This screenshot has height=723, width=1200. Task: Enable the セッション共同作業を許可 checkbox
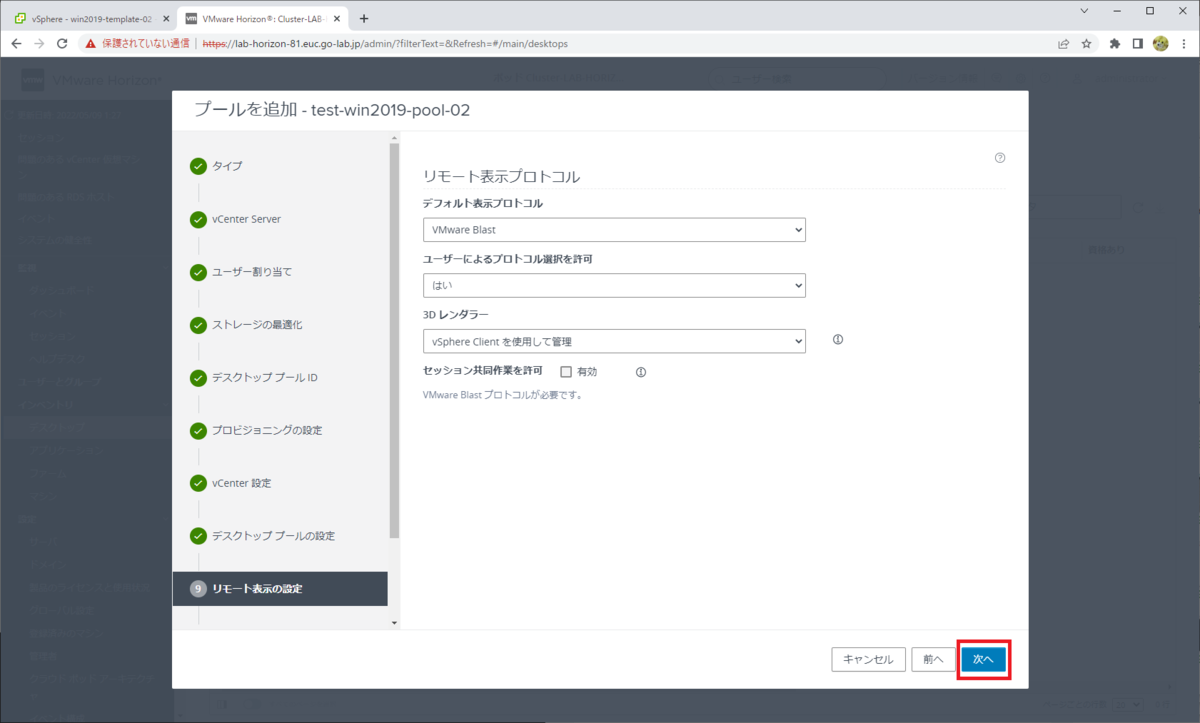pyautogui.click(x=566, y=371)
